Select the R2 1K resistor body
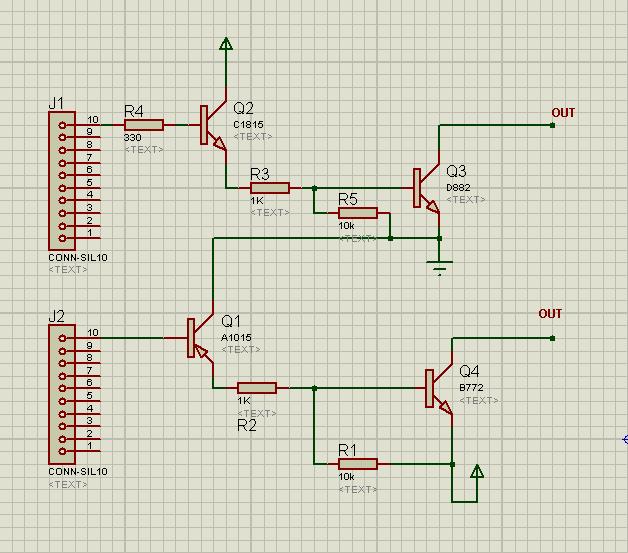The width and height of the screenshot is (628, 553). [257, 388]
